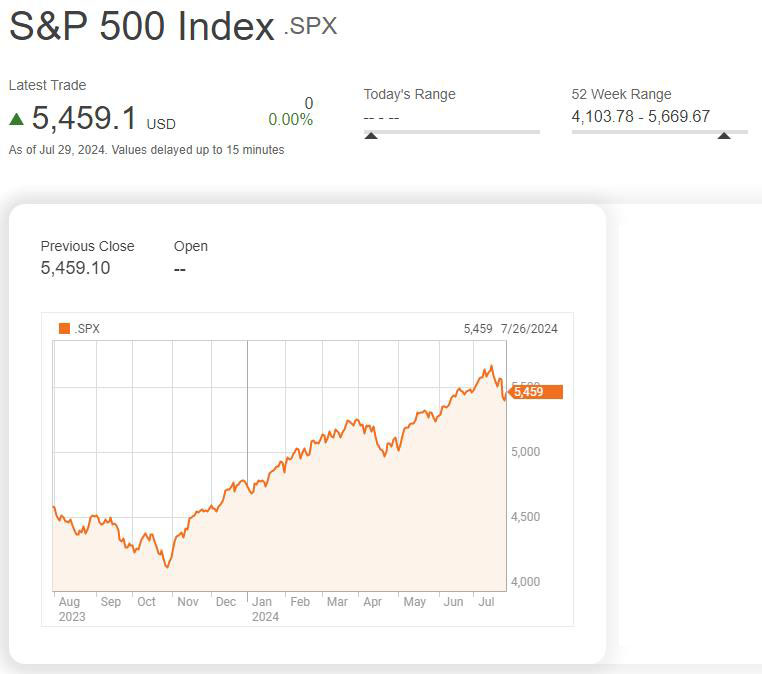
Task: Click the .SPX ticker symbol beside title
Action: (x=310, y=26)
